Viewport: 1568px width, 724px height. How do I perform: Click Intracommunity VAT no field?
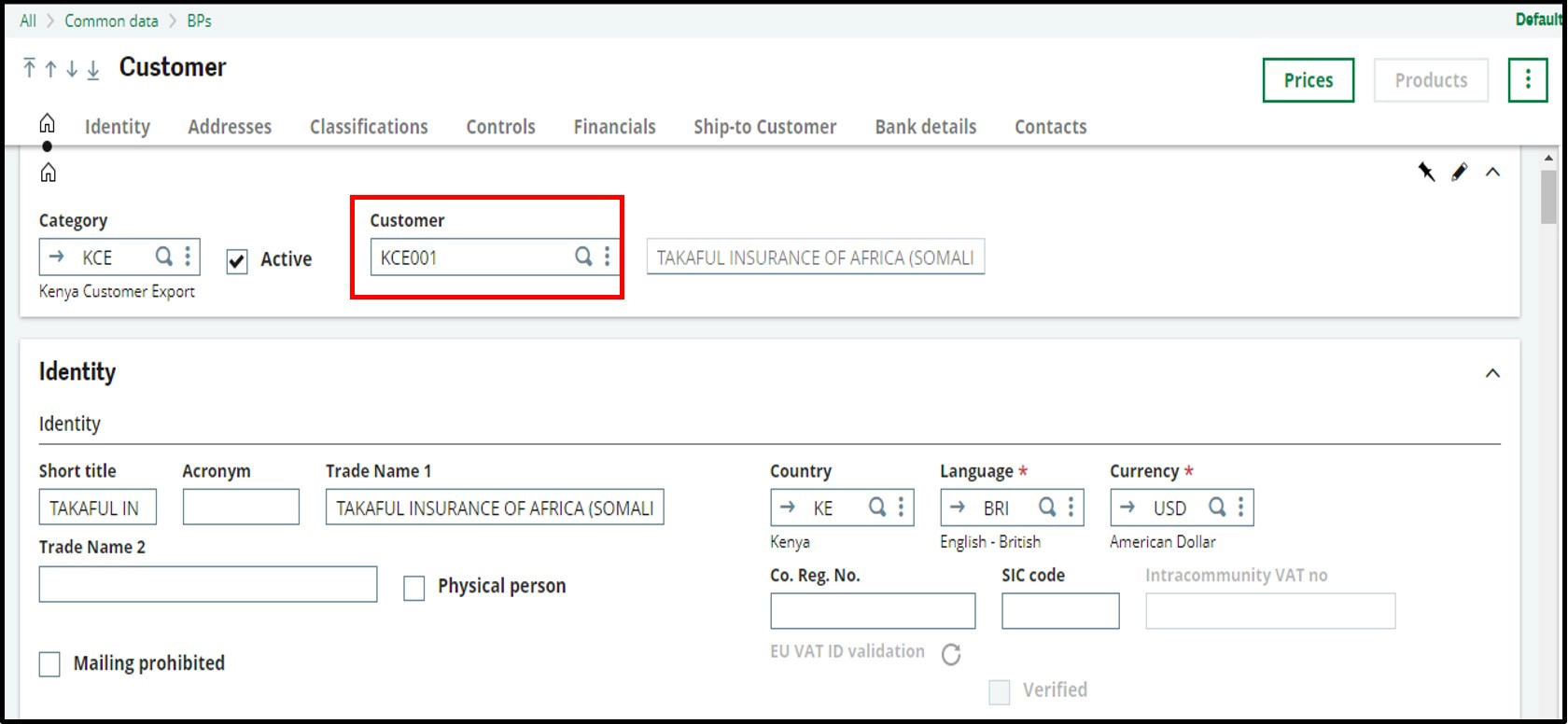pos(1270,611)
